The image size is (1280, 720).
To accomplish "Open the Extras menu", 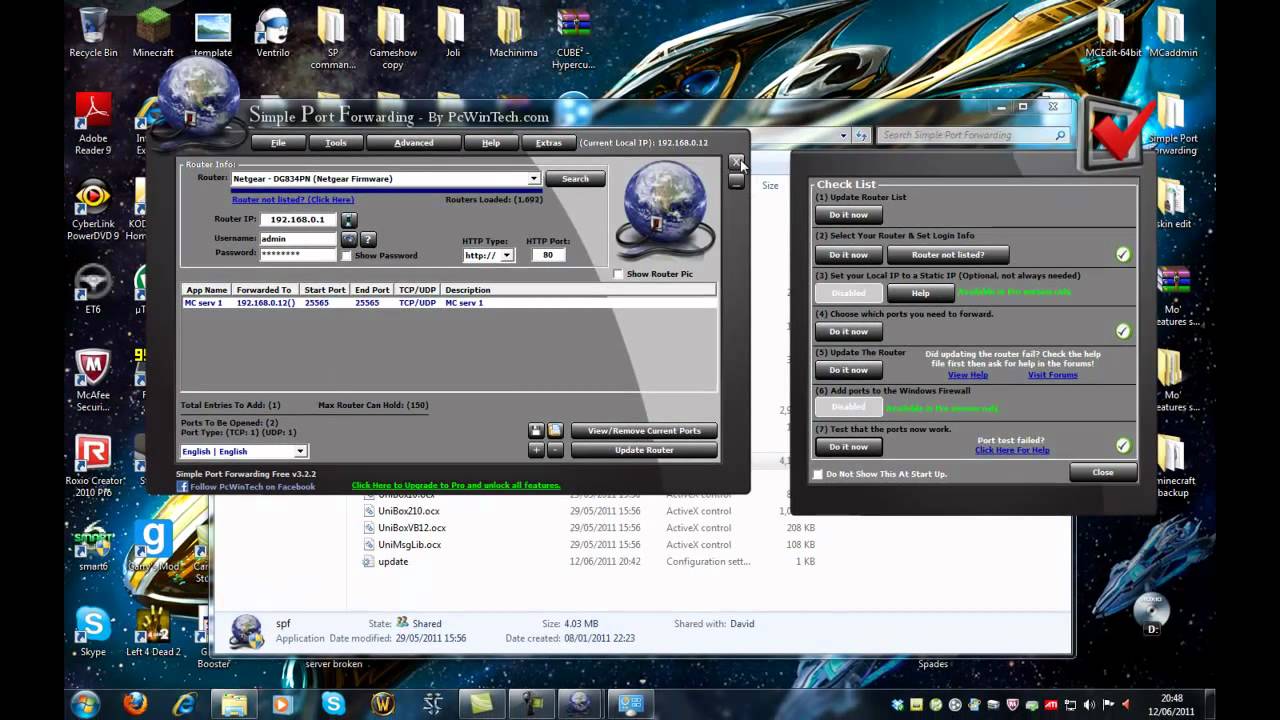I will 549,143.
